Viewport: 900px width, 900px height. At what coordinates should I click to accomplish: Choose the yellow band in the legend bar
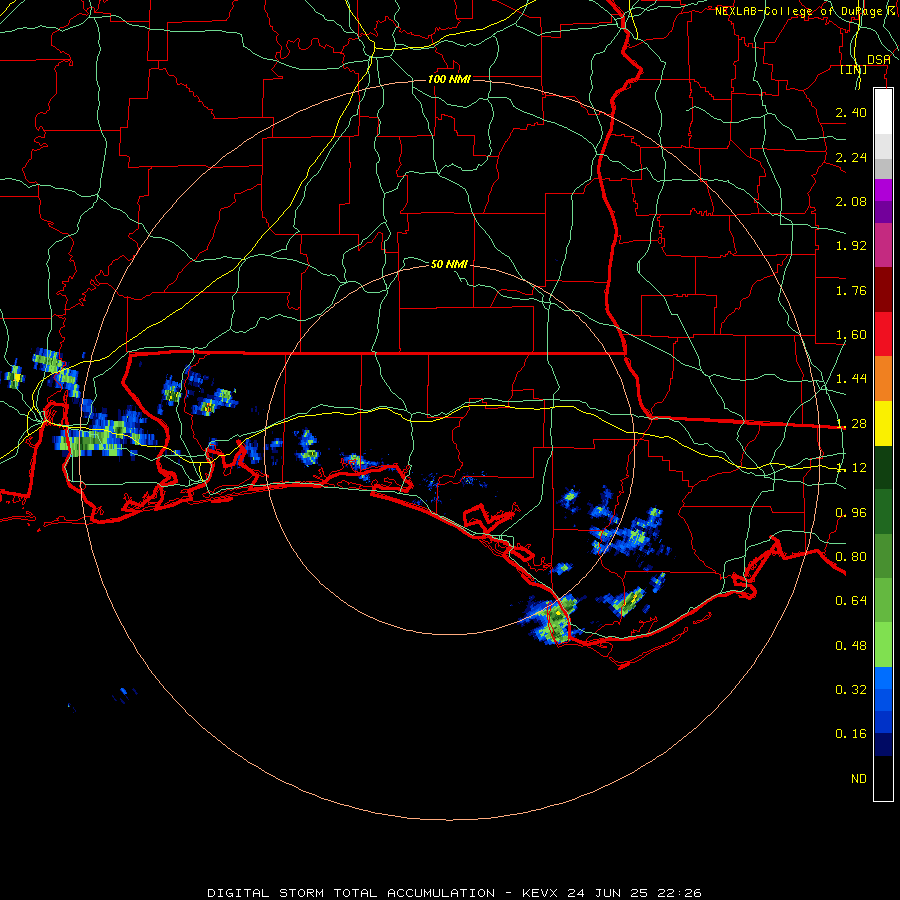point(883,423)
